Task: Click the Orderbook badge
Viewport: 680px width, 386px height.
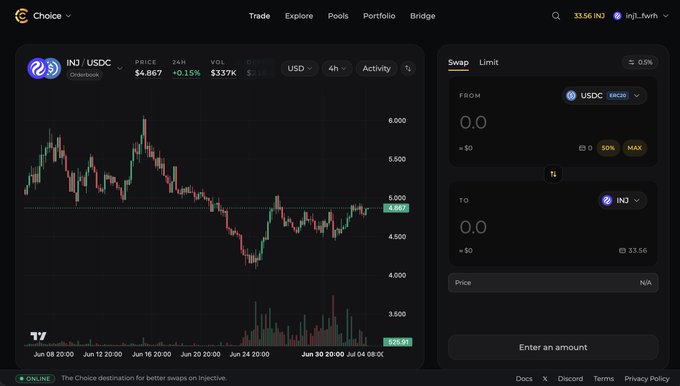Action: pos(84,75)
